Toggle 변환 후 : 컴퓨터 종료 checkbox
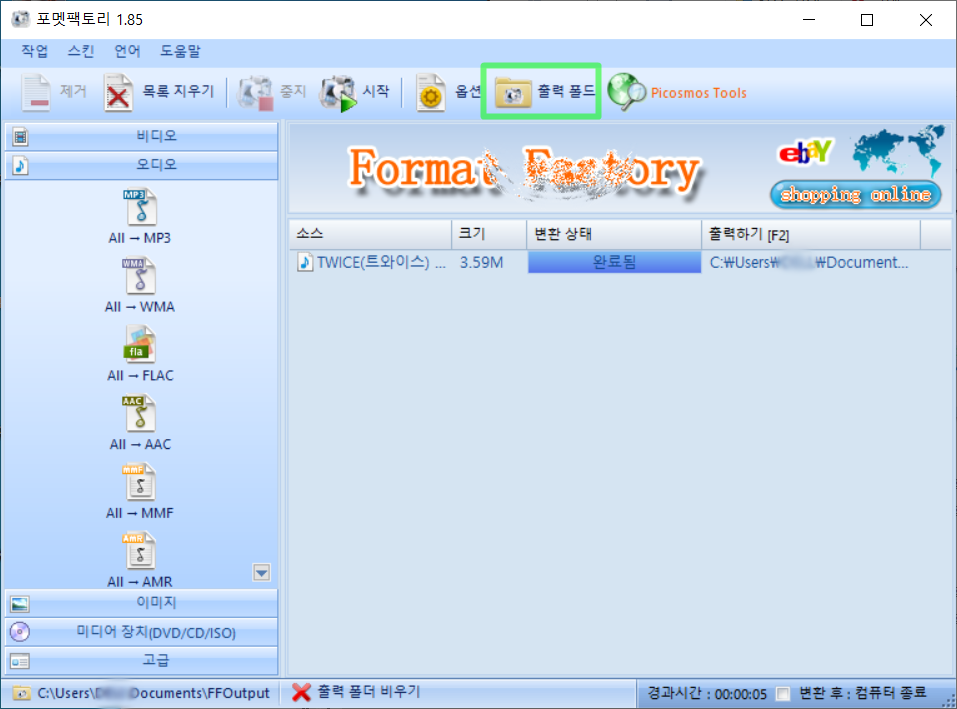Viewport: 957px width, 709px height. 782,694
